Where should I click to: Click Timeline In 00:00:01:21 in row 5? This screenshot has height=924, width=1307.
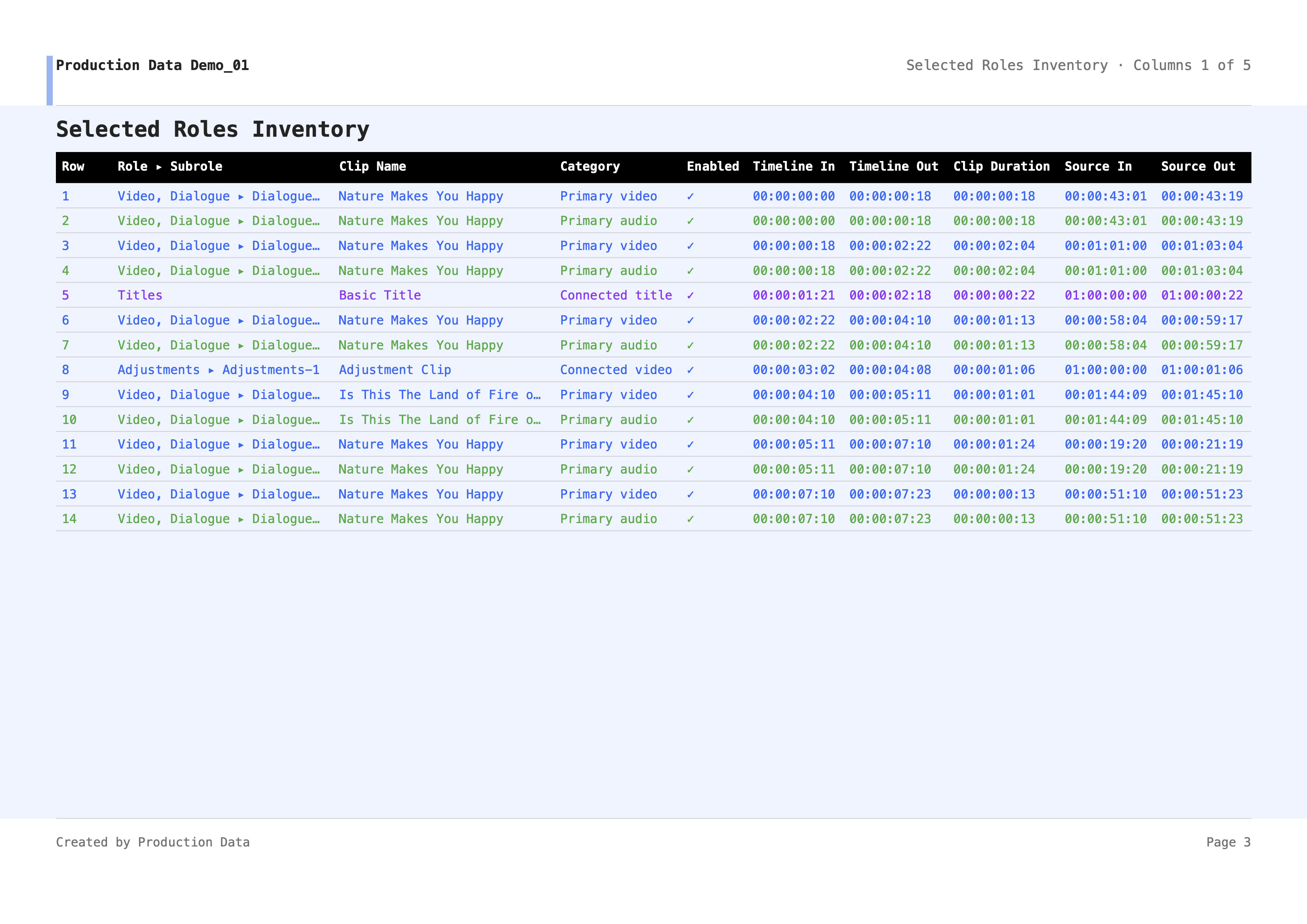coord(793,295)
